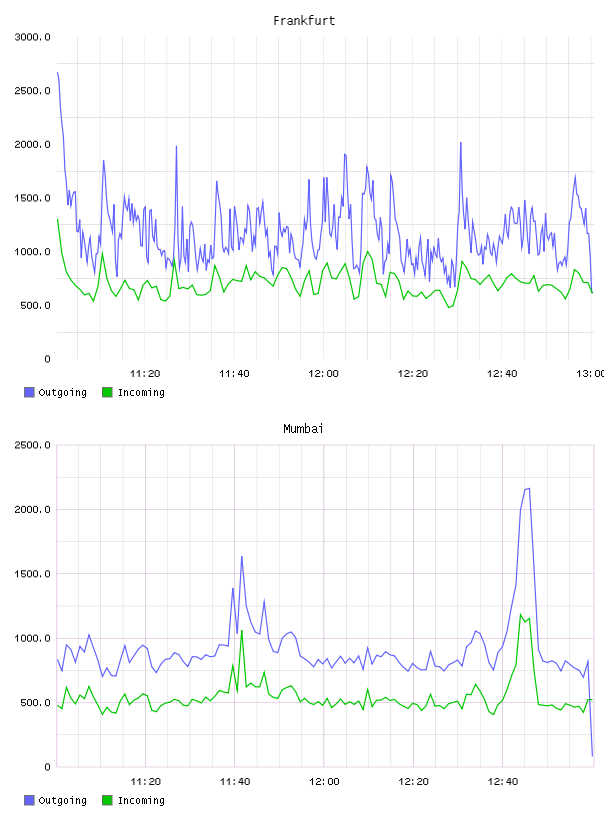Click Mumbai's 1500.0 y-axis label

click(x=32, y=573)
